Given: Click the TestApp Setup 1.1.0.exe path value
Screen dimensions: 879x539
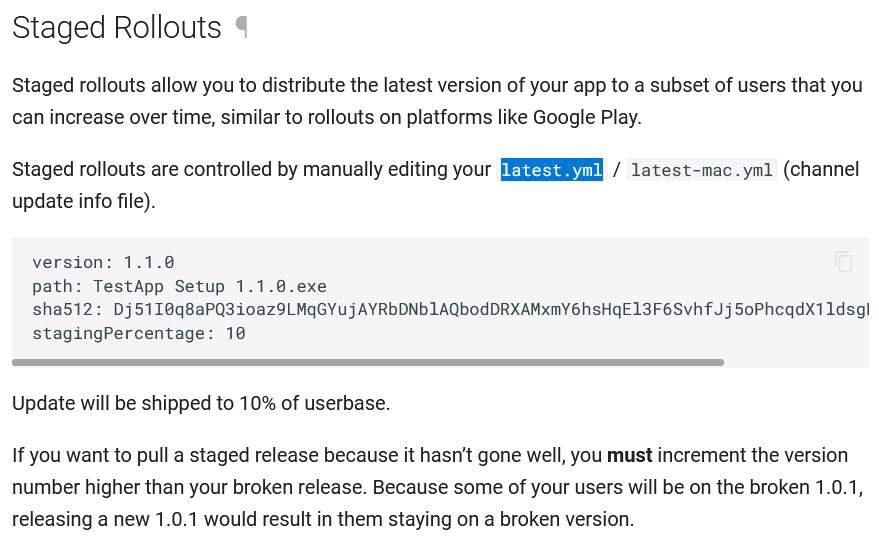Looking at the screenshot, I should coord(210,286).
